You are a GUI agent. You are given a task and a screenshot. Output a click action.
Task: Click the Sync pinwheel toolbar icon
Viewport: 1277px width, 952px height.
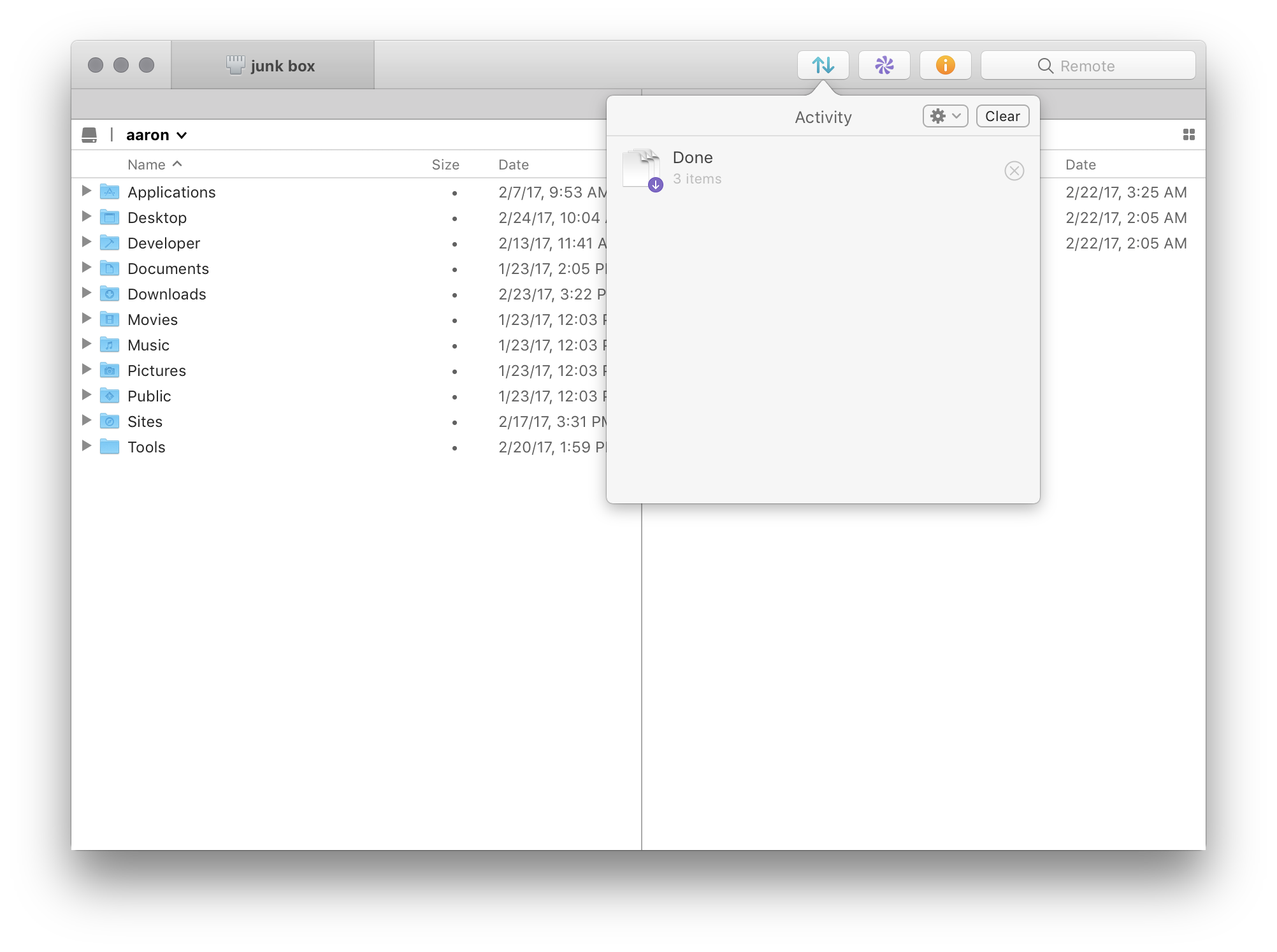884,65
